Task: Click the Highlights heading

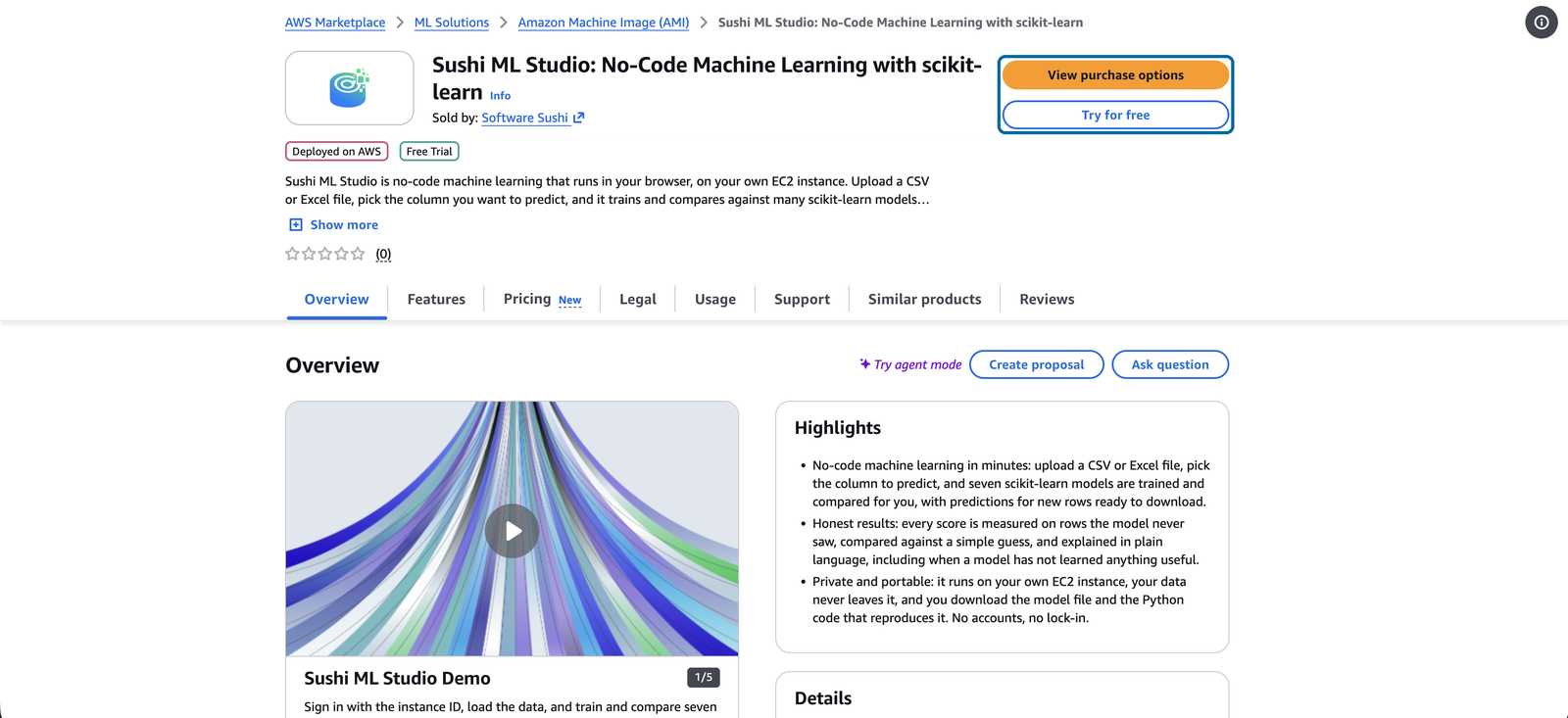Action: coord(838,427)
